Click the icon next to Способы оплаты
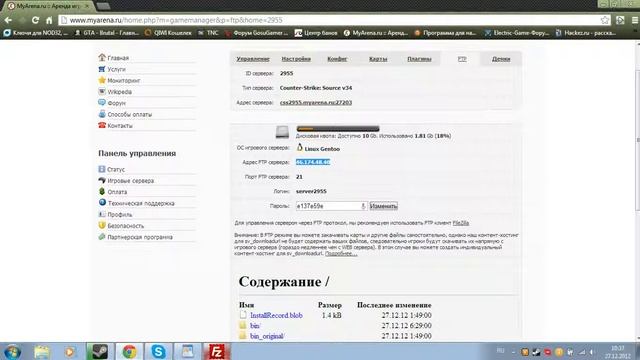This screenshot has height=360, width=640. (102, 114)
